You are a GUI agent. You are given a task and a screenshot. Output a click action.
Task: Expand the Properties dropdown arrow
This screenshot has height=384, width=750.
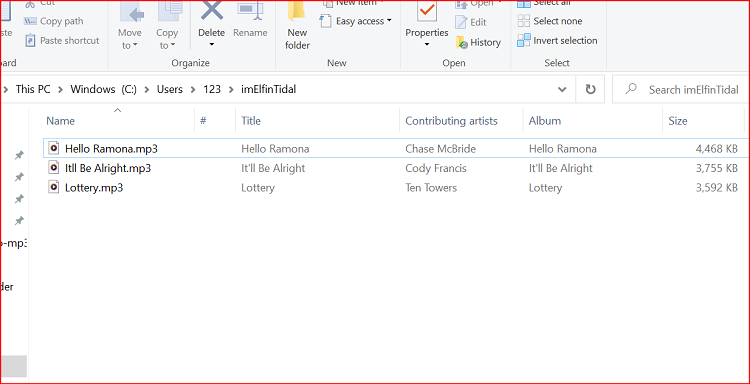point(427,44)
